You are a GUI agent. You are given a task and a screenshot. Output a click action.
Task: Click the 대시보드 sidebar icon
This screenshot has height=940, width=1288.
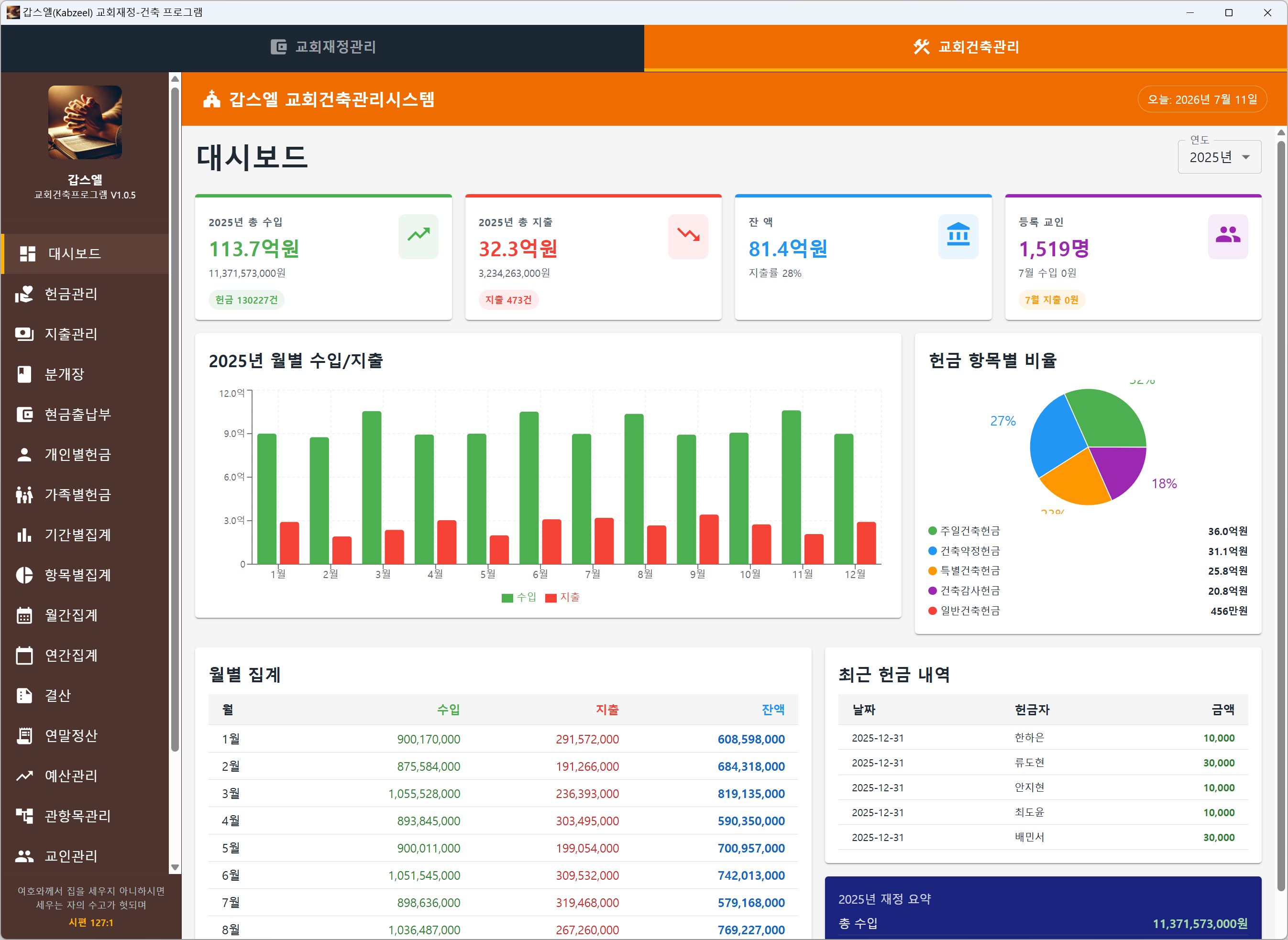[27, 254]
